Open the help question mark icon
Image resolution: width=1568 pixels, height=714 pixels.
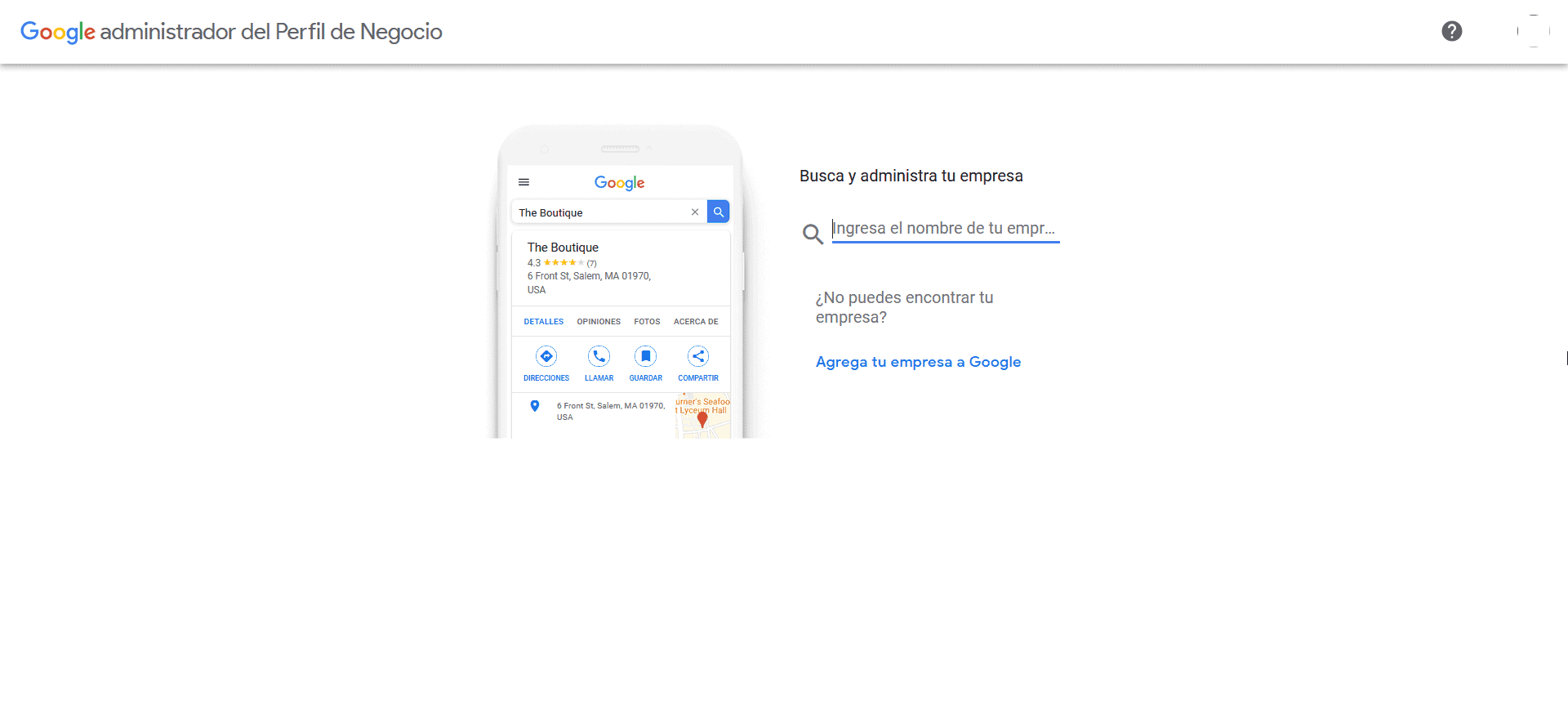(x=1451, y=31)
